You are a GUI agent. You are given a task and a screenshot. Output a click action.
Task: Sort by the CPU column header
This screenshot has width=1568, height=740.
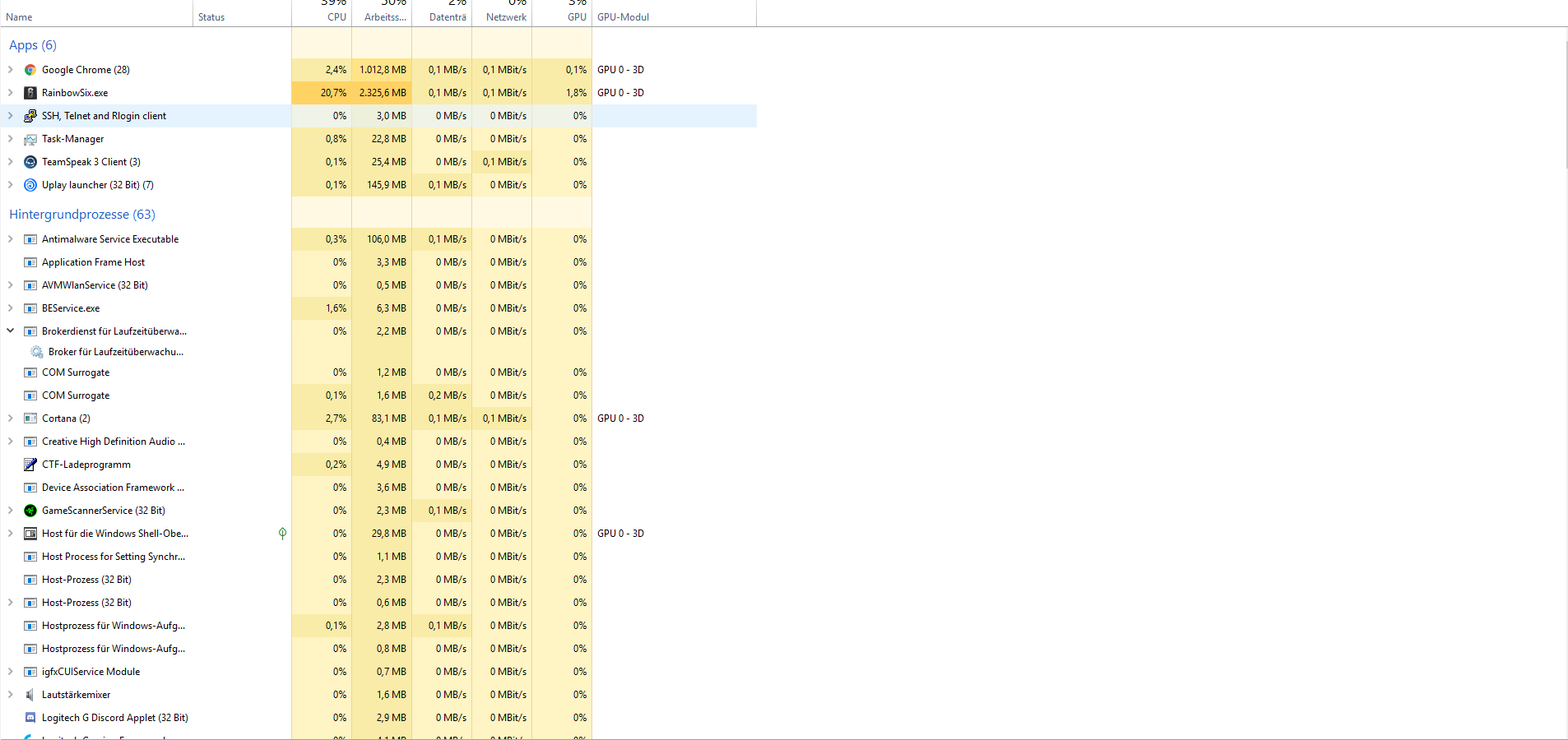(x=322, y=14)
